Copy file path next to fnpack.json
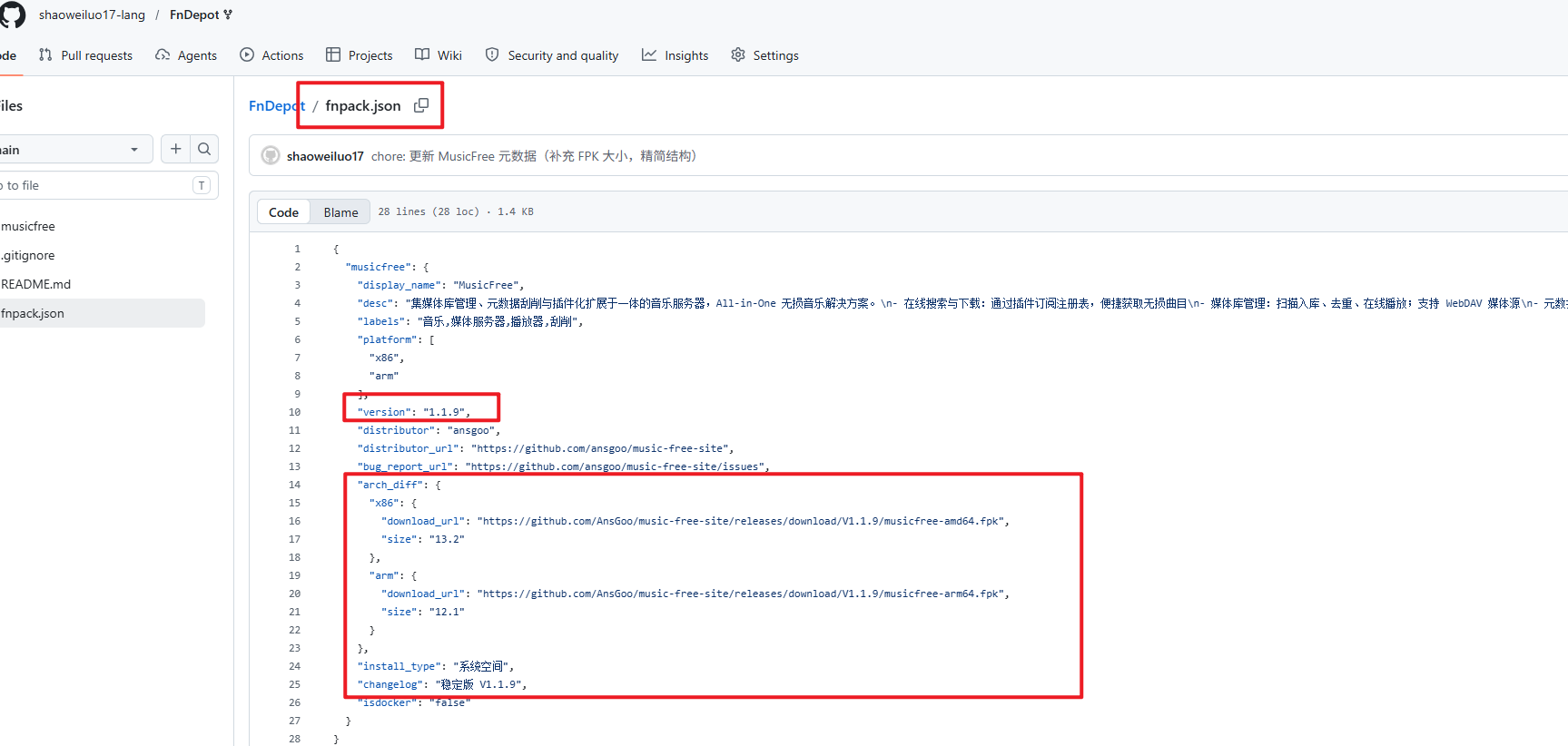This screenshot has width=1568, height=746. [x=421, y=105]
